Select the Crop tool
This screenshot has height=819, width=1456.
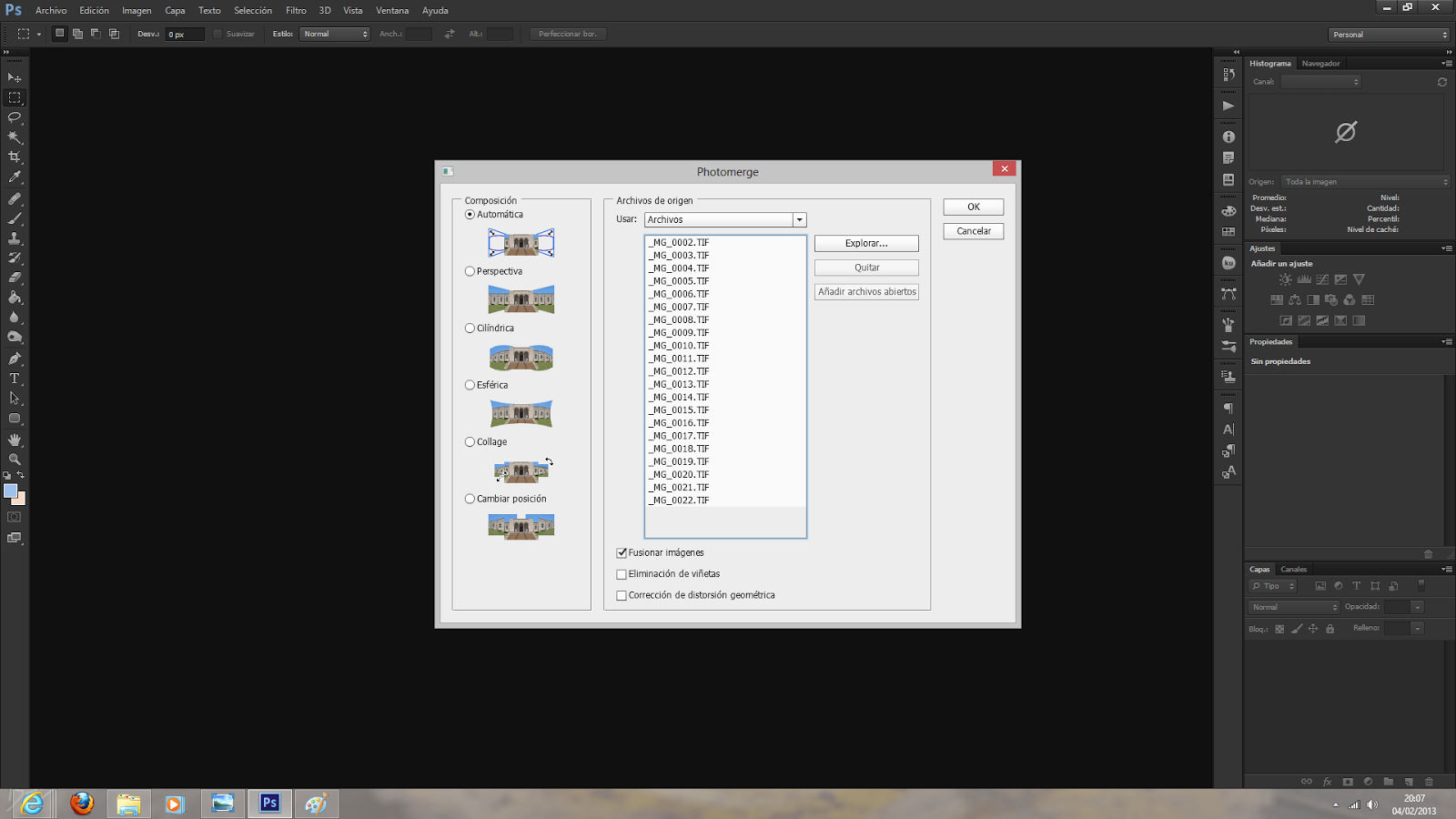pos(15,157)
